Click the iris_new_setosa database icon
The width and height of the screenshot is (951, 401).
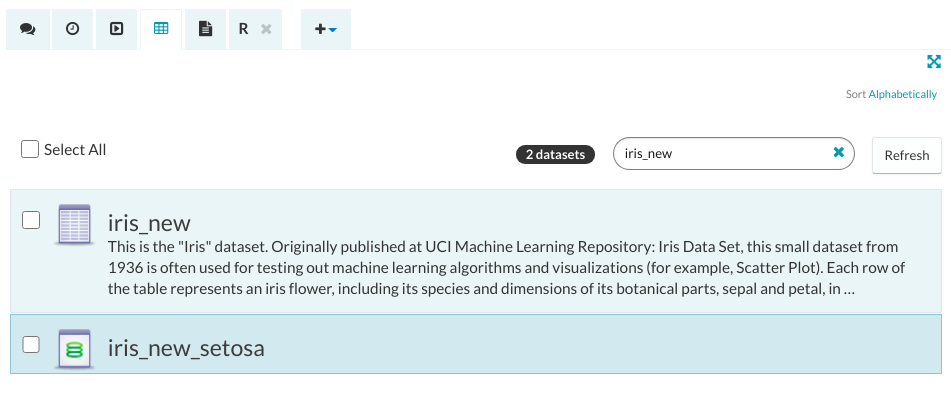pos(75,347)
